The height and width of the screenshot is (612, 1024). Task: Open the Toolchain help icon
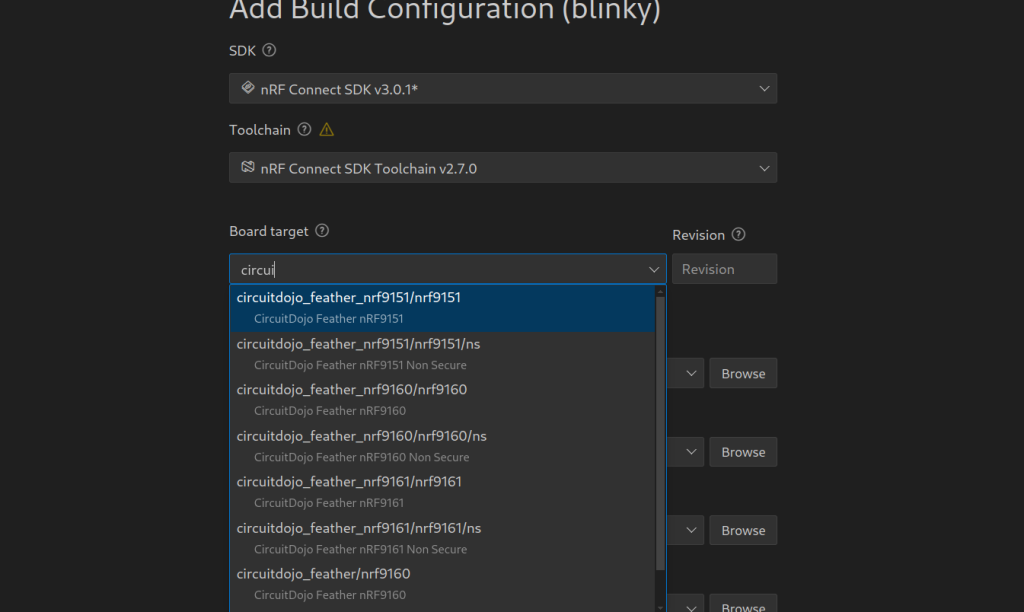point(304,129)
